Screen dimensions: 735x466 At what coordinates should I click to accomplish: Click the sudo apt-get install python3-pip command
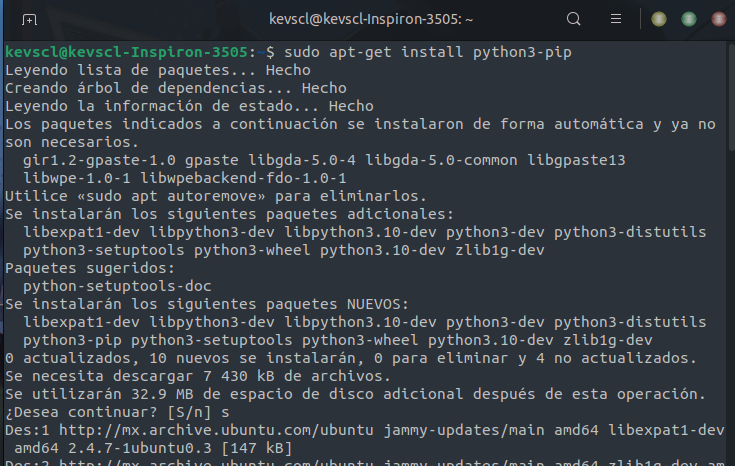(428, 52)
